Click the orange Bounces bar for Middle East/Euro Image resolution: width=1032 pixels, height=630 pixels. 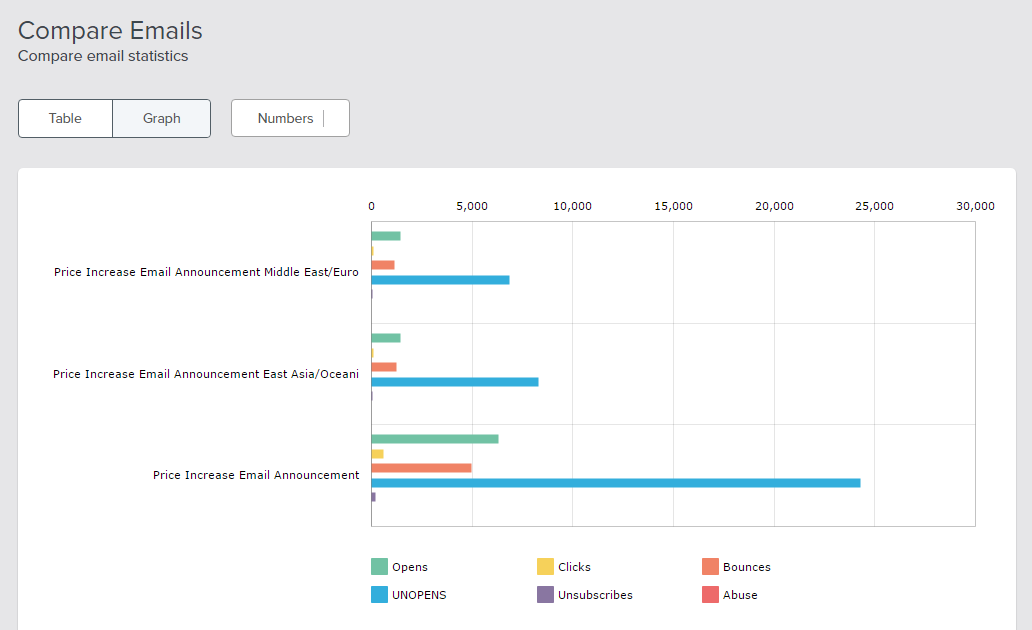point(383,264)
